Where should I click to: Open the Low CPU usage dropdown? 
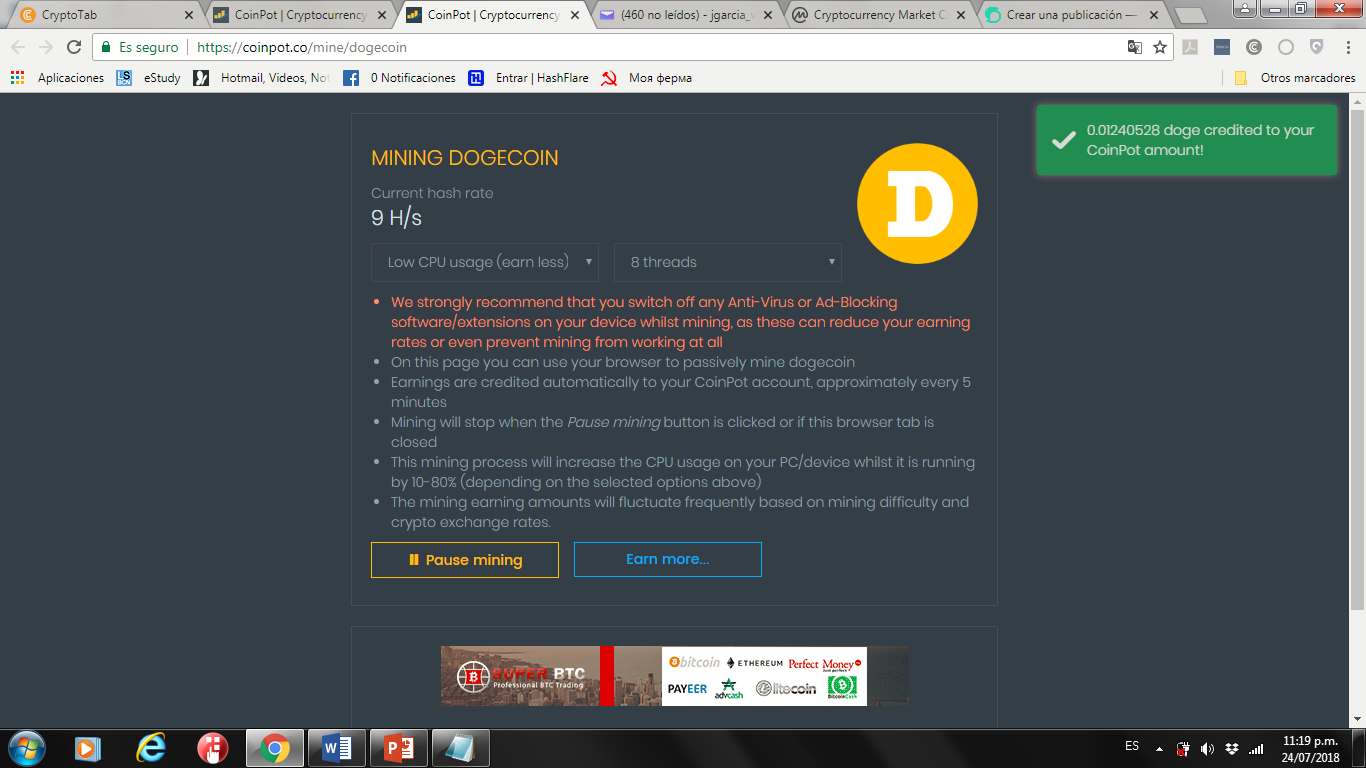[x=485, y=262]
